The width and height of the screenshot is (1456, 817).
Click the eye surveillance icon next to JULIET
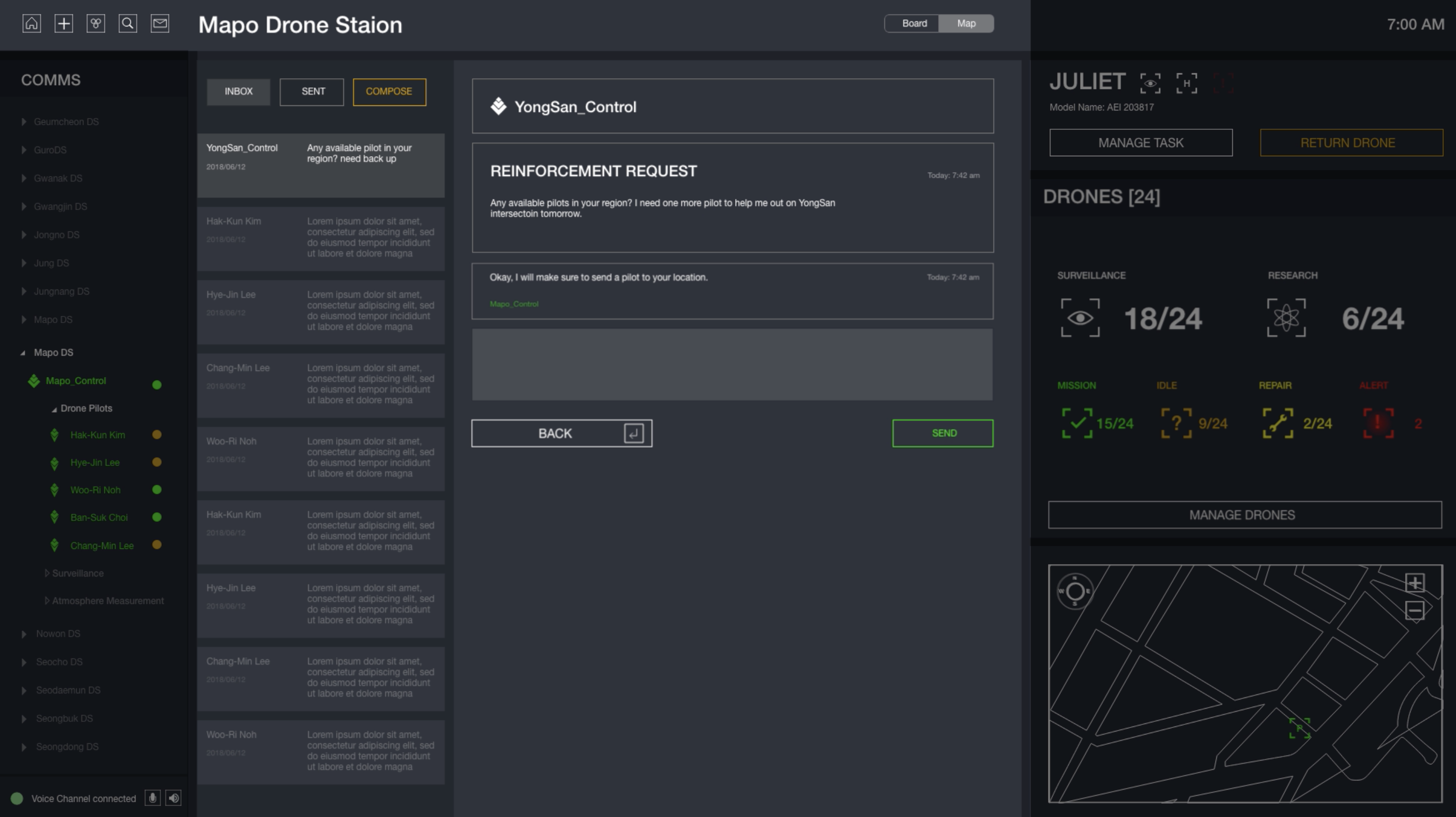[x=1151, y=83]
